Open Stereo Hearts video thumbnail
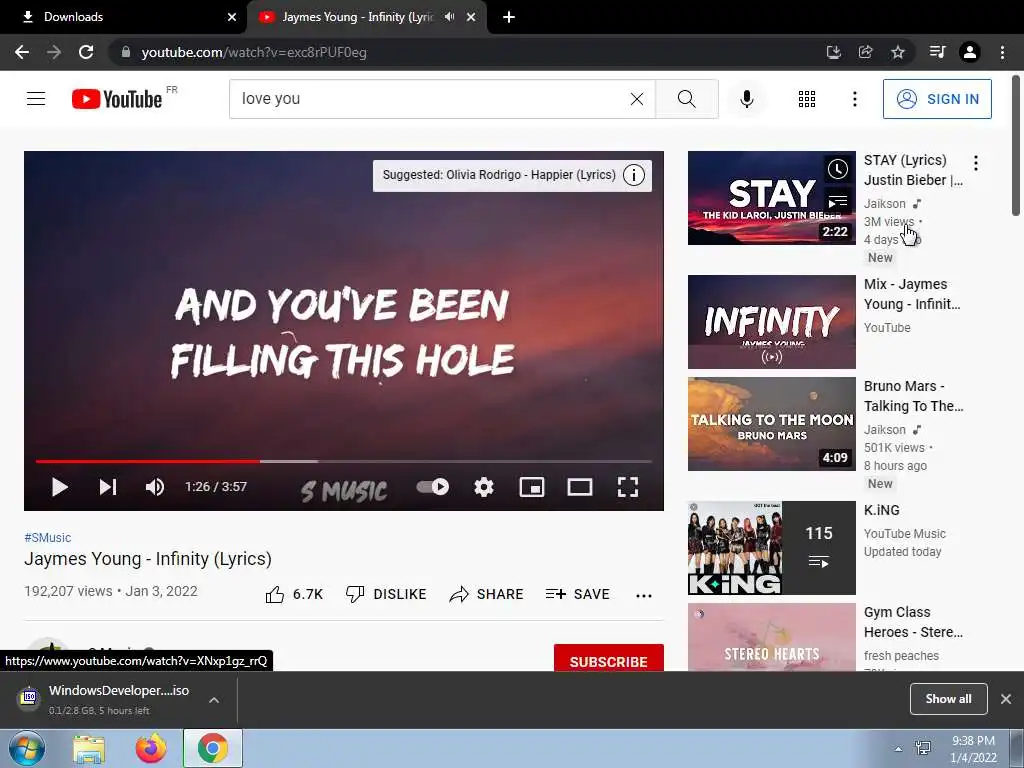This screenshot has width=1024, height=768. (771, 637)
